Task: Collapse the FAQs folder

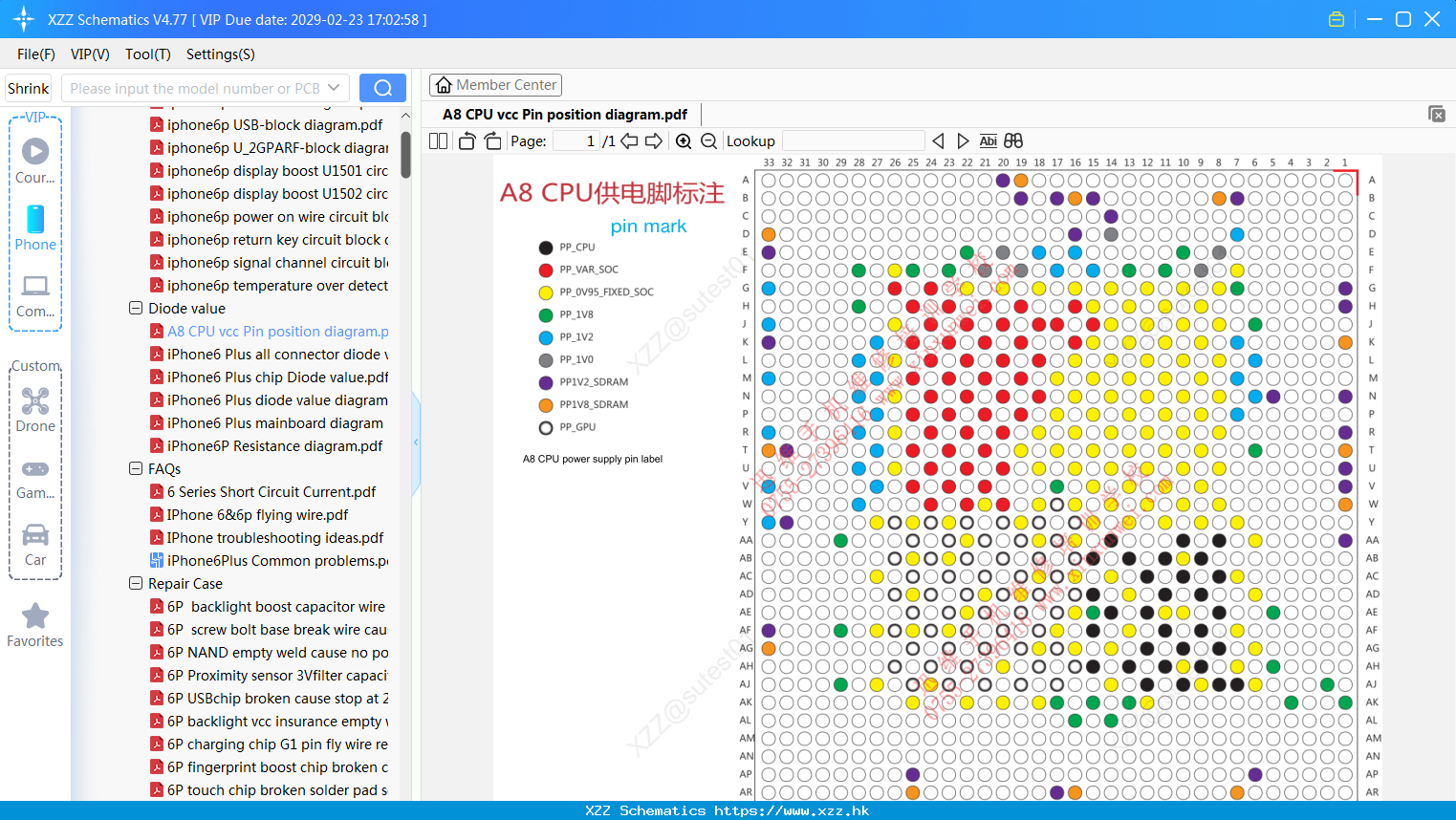Action: point(136,468)
